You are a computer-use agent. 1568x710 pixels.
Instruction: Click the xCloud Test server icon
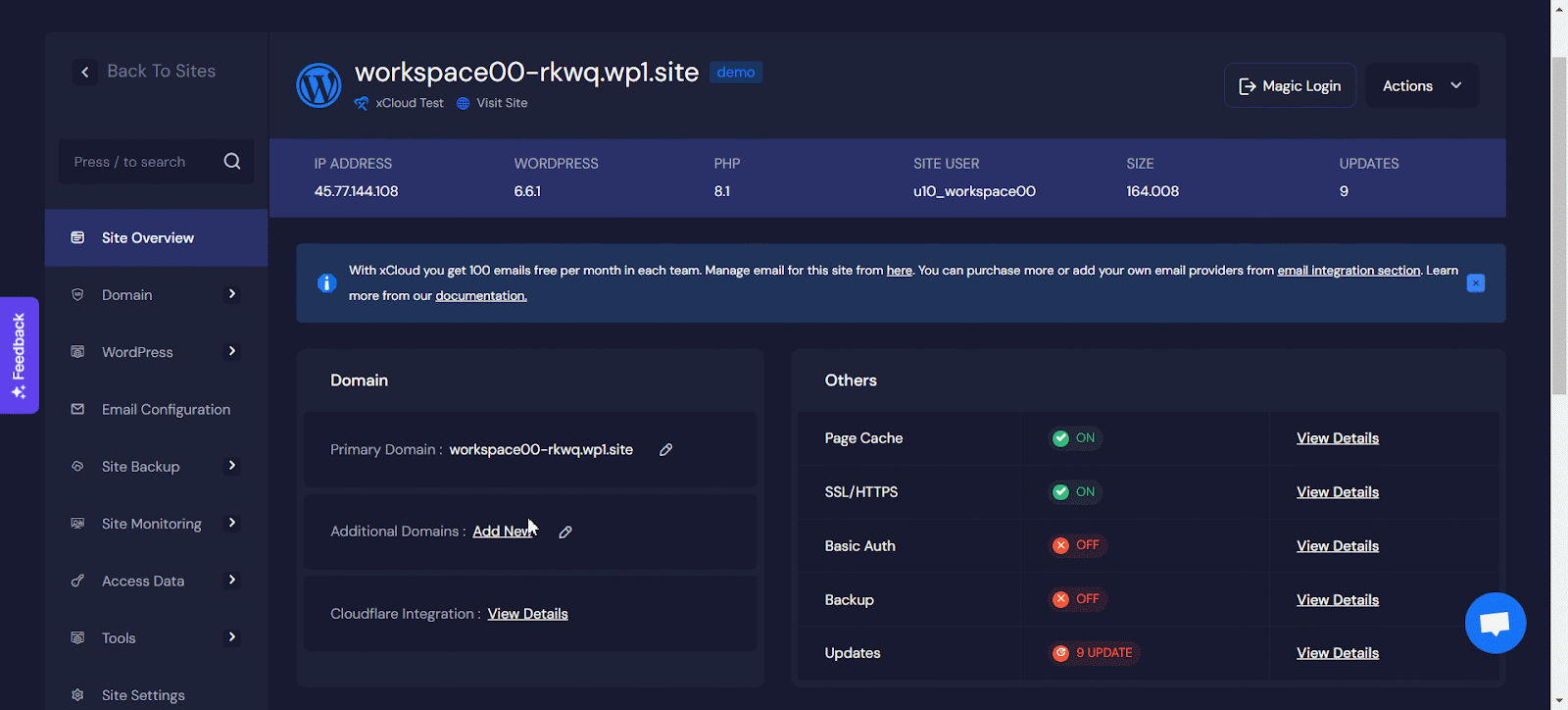pos(362,103)
